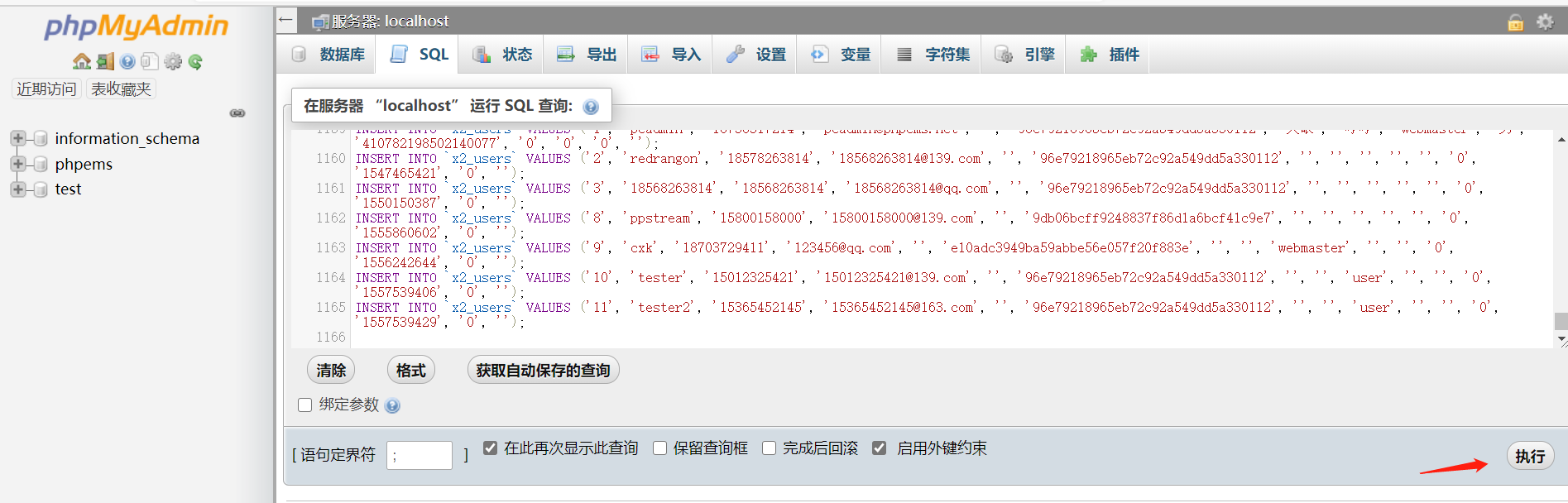Click help icon next to SQL query title
Viewport: 1568px width, 503px height.
point(591,107)
